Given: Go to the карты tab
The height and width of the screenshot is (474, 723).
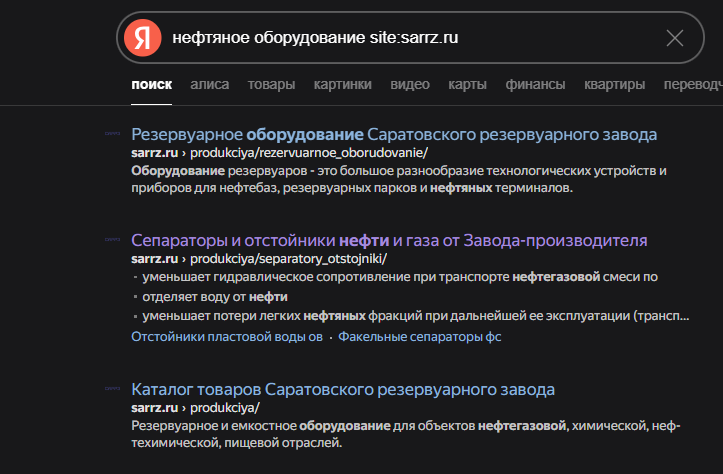Looking at the screenshot, I should click(x=467, y=85).
